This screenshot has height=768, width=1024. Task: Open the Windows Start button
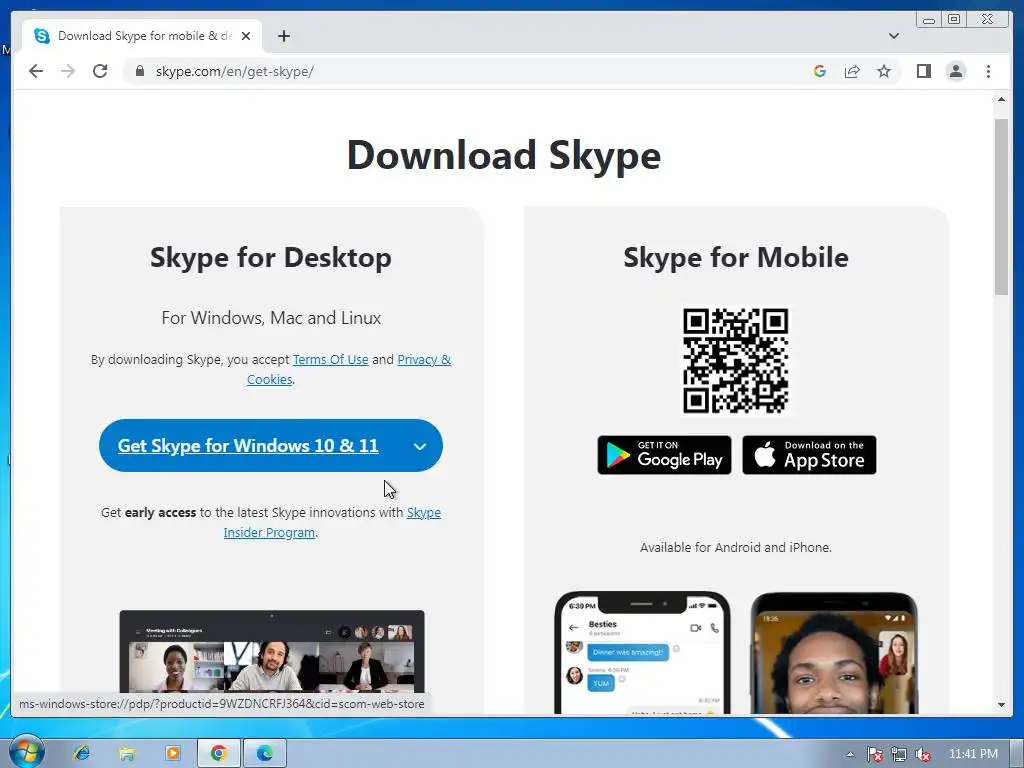click(x=26, y=752)
